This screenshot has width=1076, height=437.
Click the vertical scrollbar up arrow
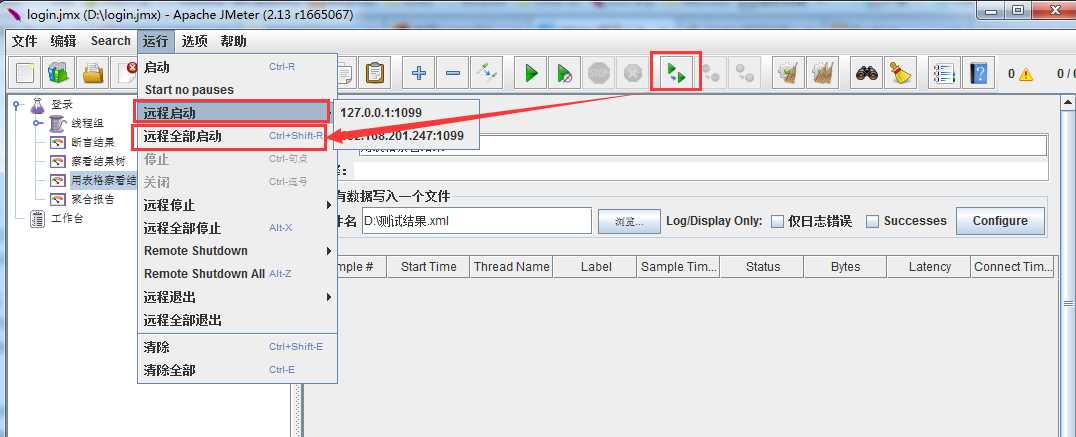click(x=1068, y=103)
